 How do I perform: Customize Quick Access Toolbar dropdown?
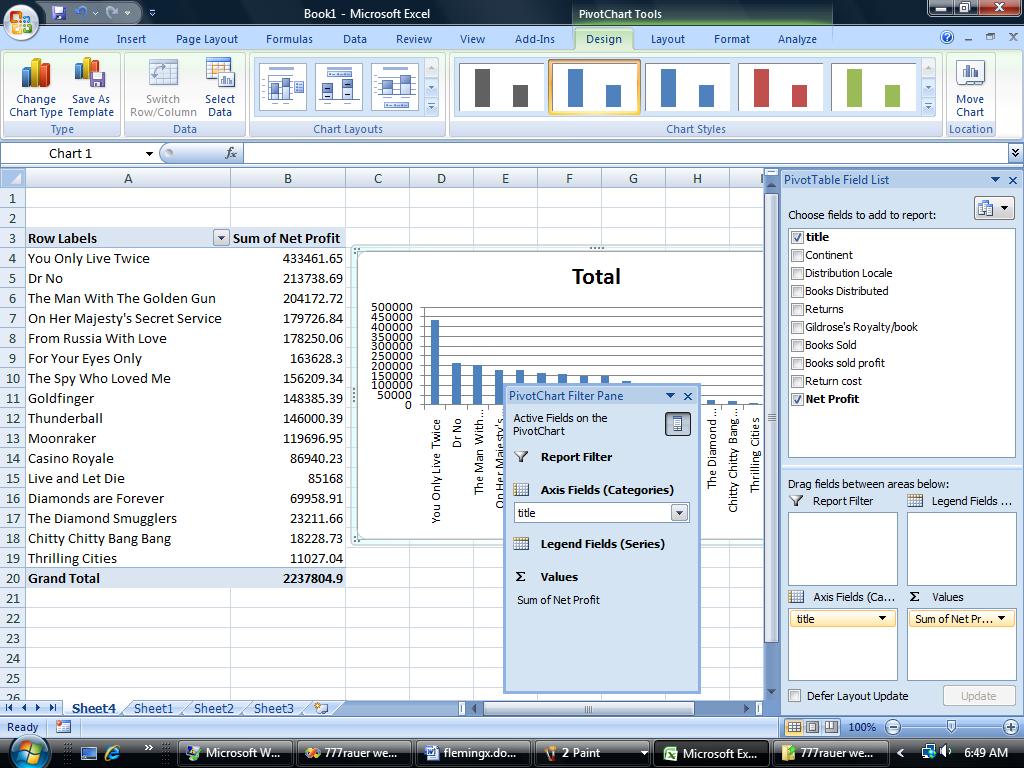152,12
